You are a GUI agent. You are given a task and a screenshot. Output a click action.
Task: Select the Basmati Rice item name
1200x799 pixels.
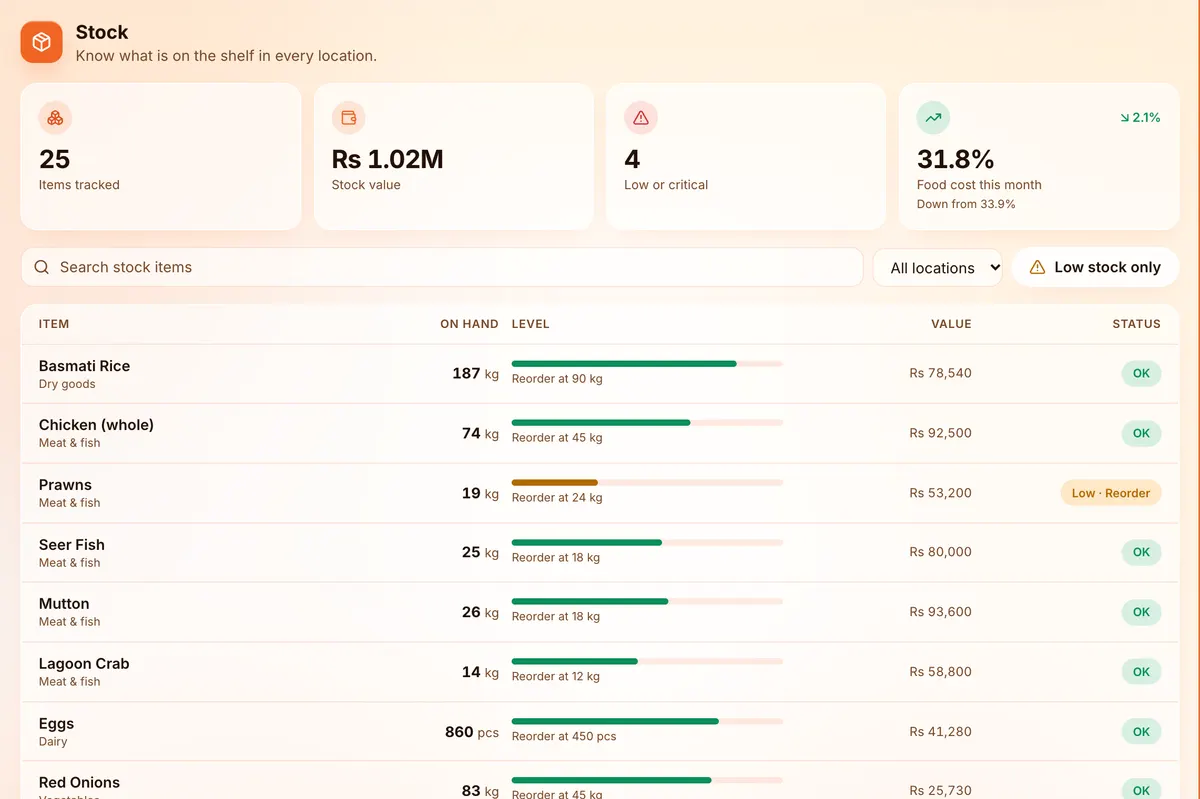click(x=84, y=366)
